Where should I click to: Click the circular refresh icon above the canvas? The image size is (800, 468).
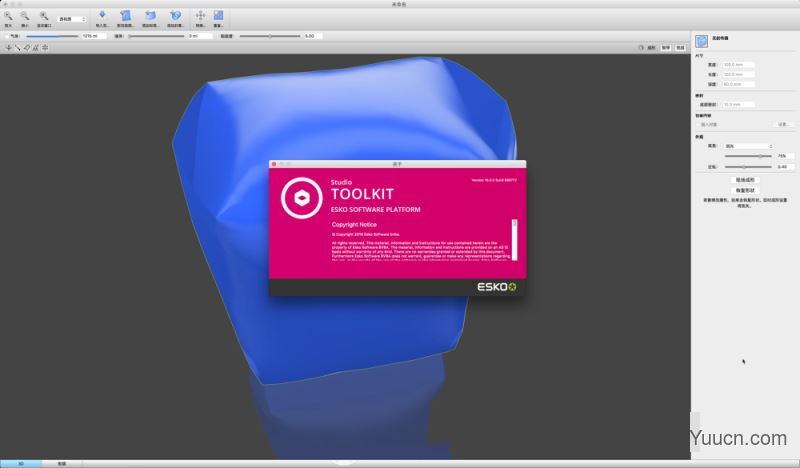click(641, 47)
